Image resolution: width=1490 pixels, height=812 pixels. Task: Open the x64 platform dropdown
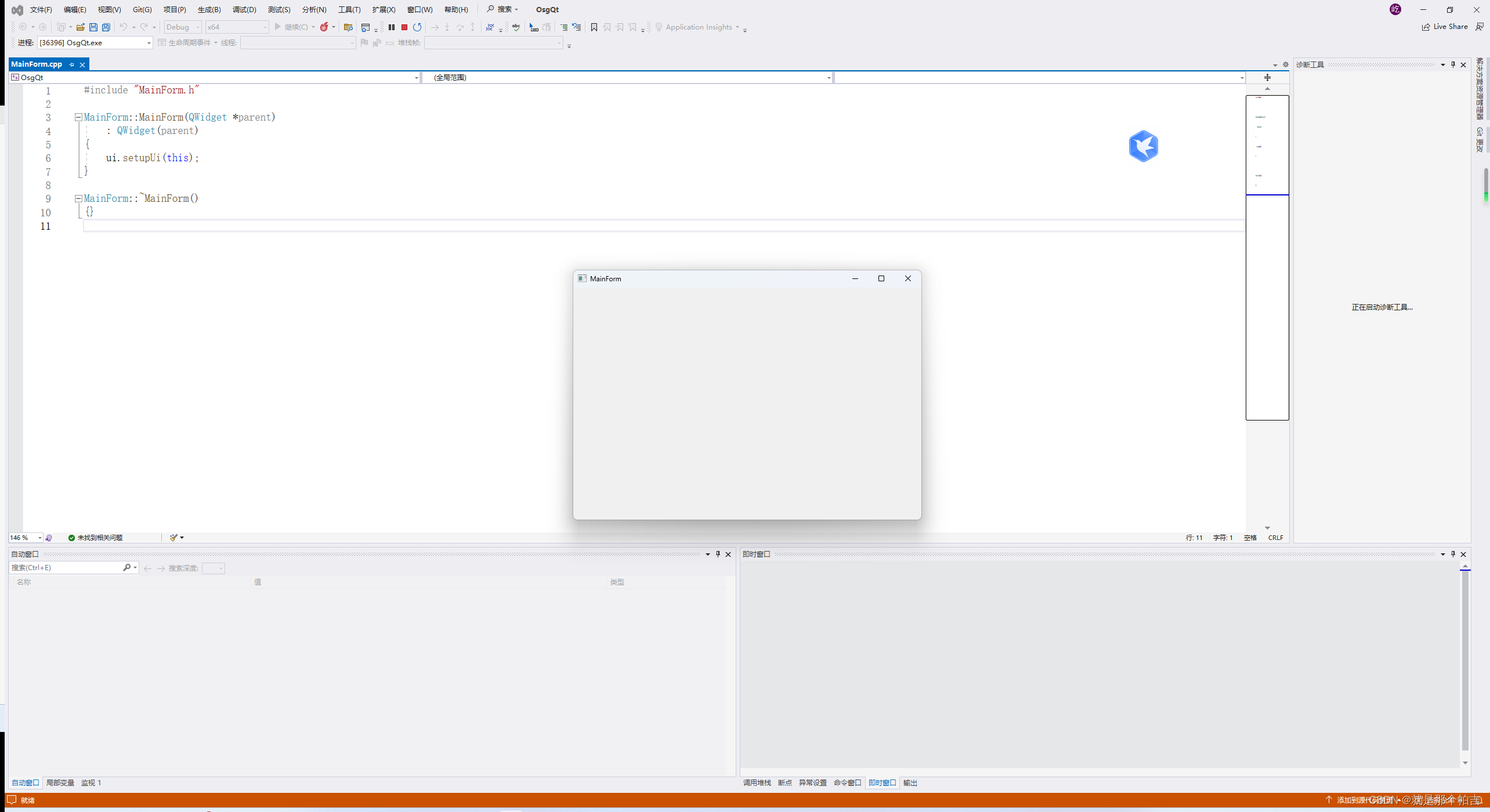coord(237,27)
